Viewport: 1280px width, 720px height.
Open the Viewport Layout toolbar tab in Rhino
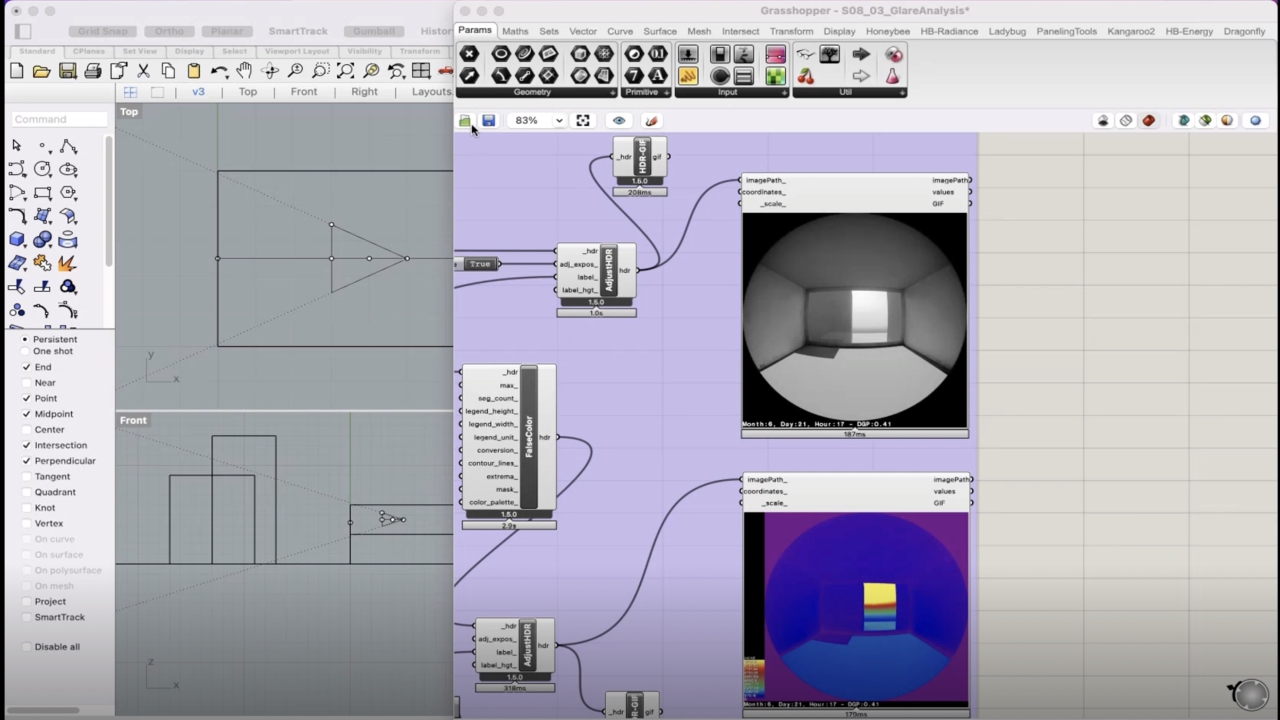(x=297, y=51)
